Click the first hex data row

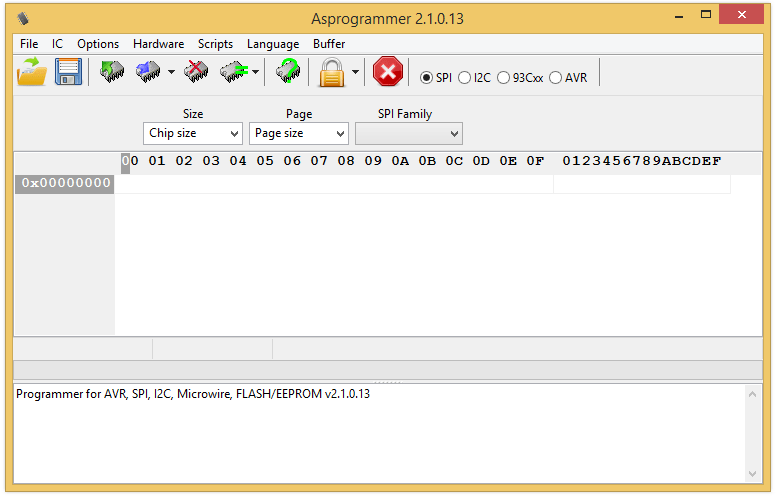point(334,184)
